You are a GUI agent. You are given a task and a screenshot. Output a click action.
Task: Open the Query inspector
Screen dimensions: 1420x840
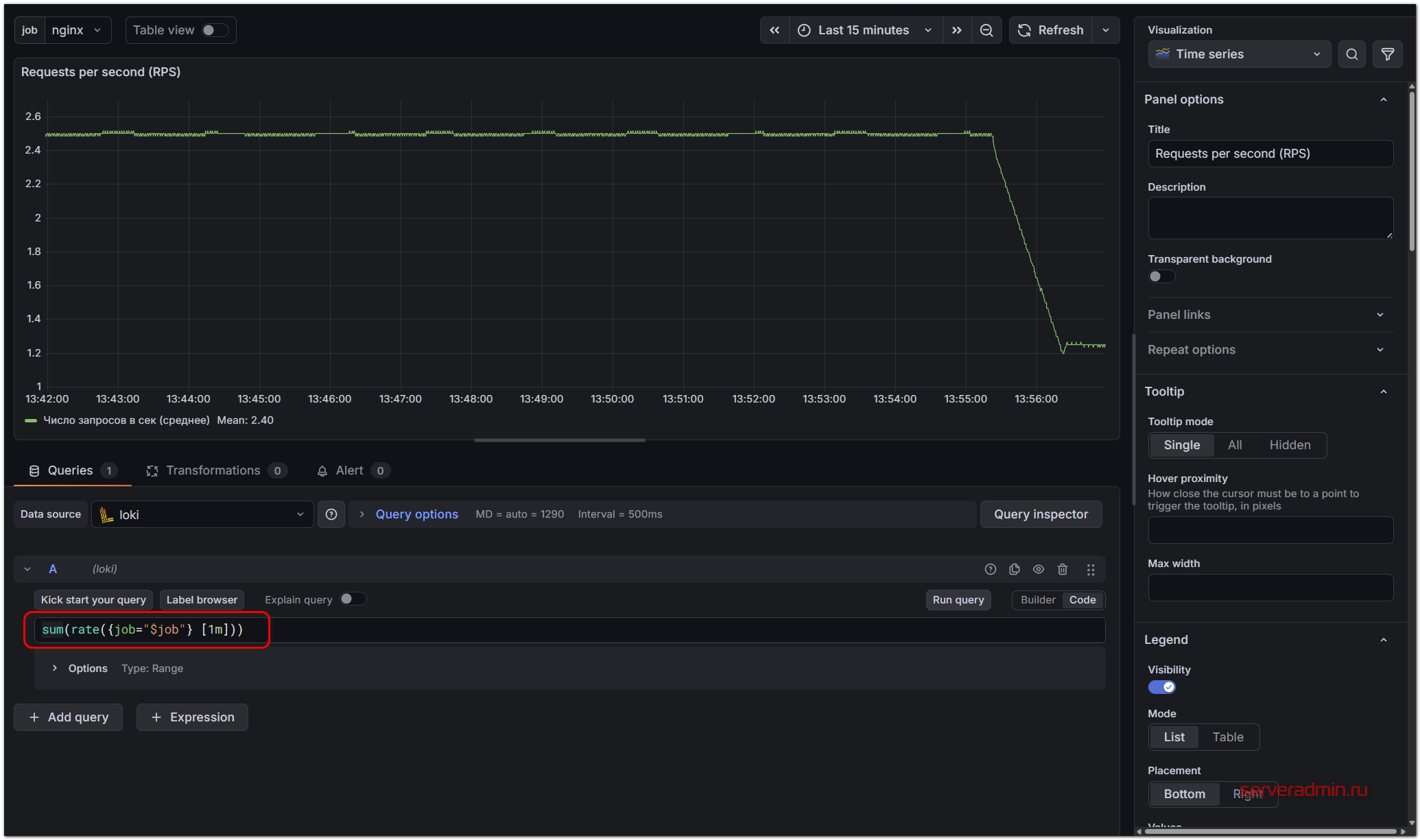1040,514
